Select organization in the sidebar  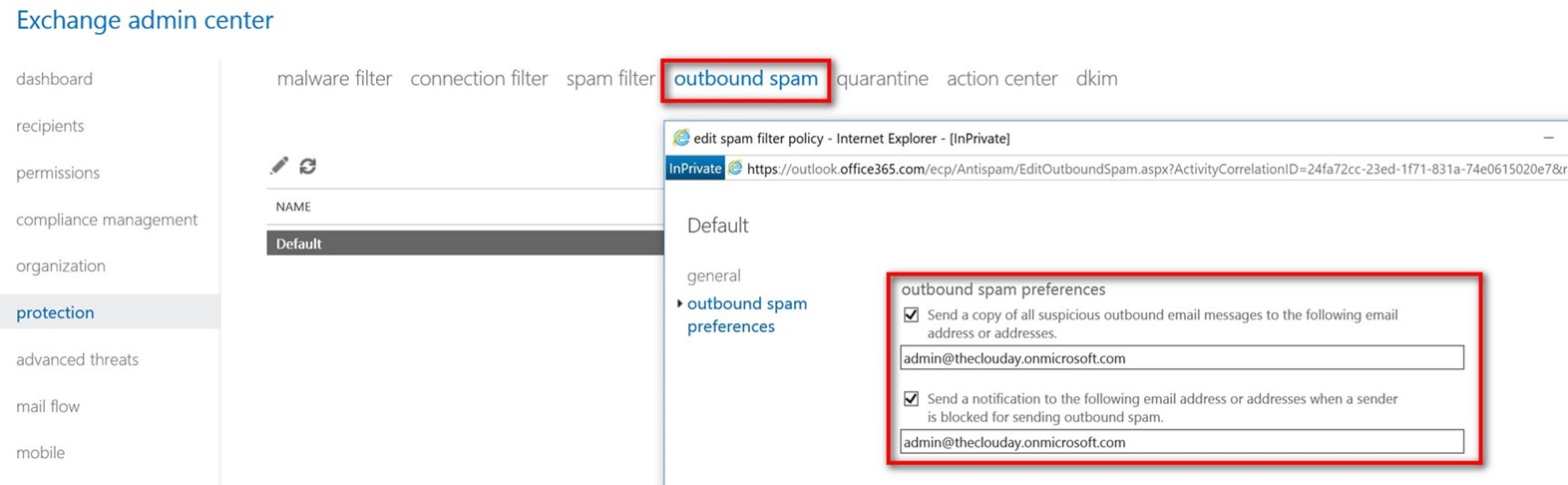(60, 265)
